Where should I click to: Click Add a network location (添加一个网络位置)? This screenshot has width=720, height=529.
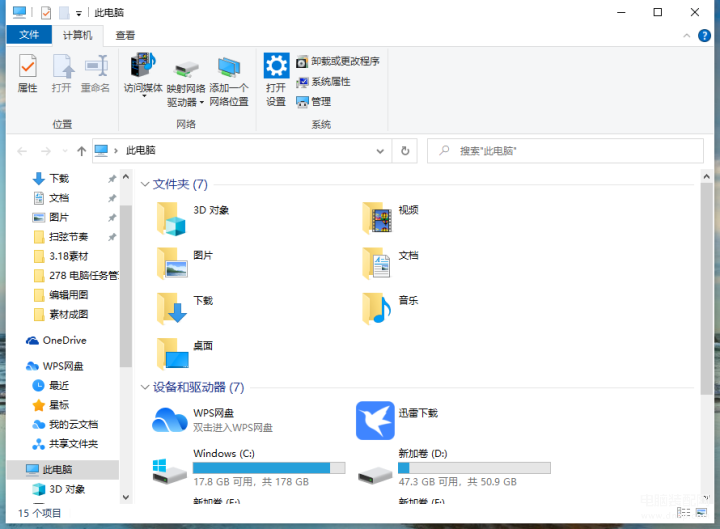pos(229,80)
